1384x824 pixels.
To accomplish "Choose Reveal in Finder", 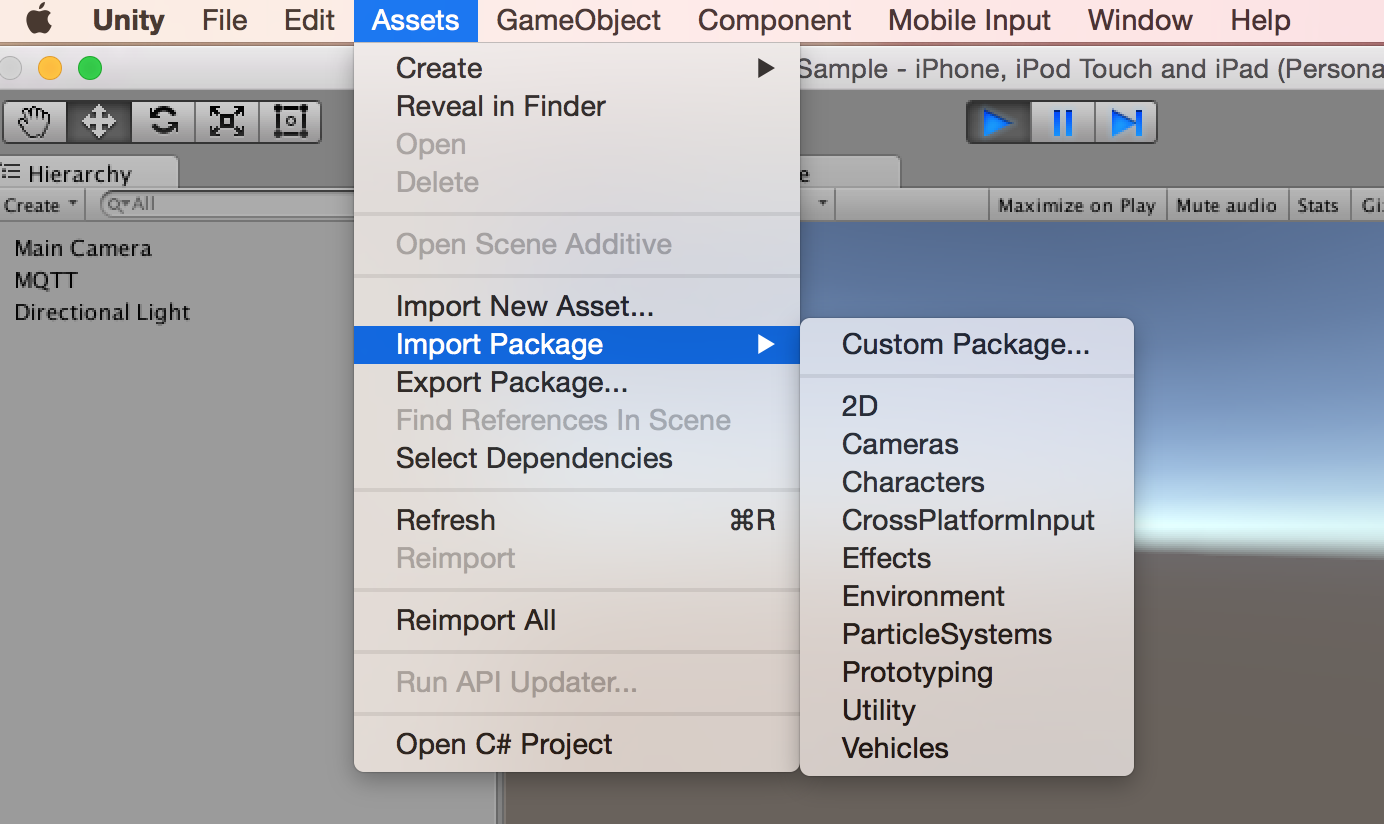I will pyautogui.click(x=577, y=106).
